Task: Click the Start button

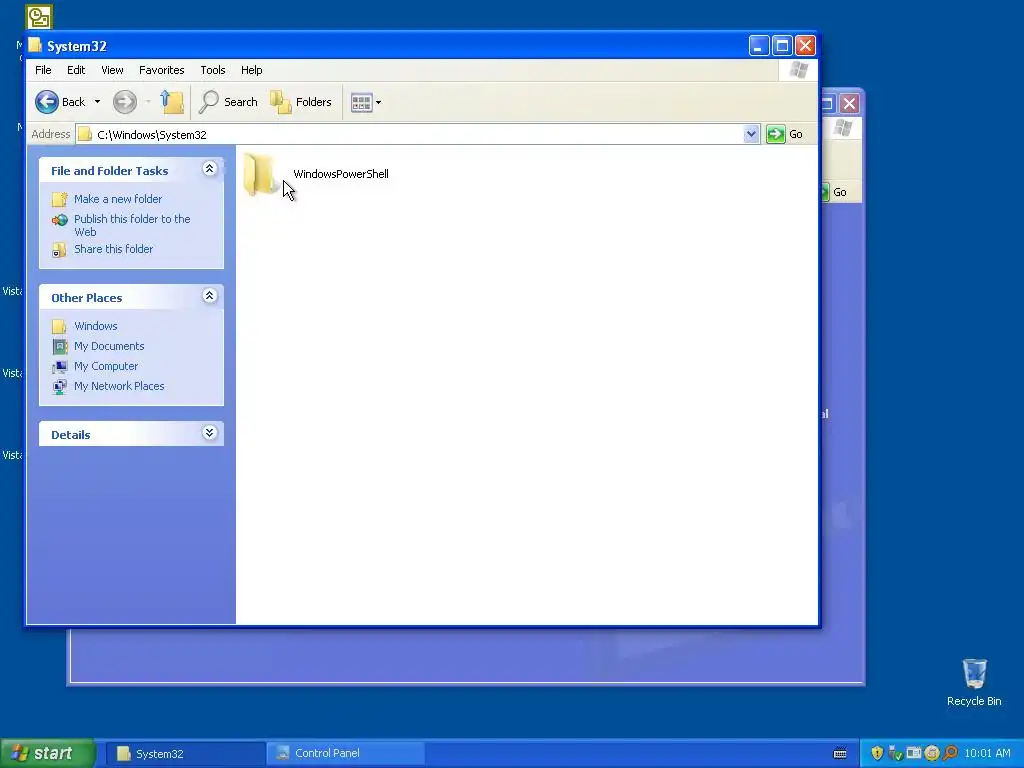Action: click(x=48, y=754)
